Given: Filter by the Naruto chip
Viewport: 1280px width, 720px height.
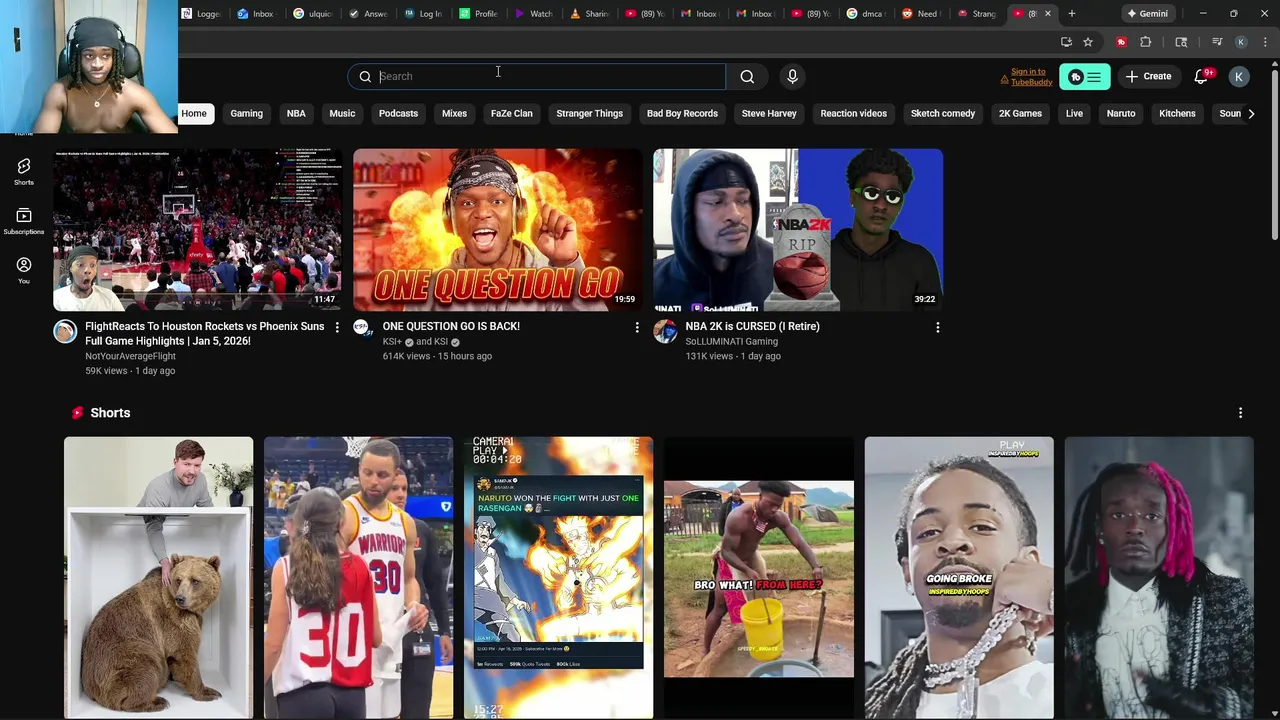Looking at the screenshot, I should click(x=1121, y=113).
